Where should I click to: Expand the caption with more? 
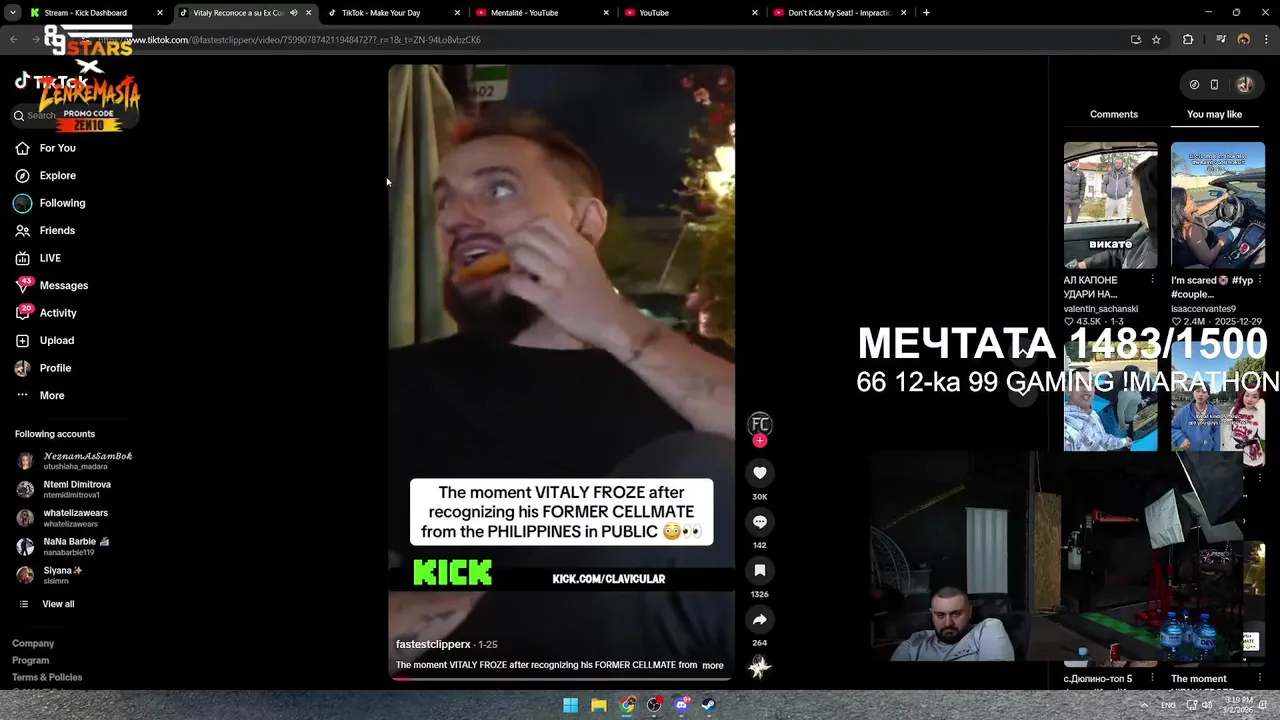pos(713,665)
